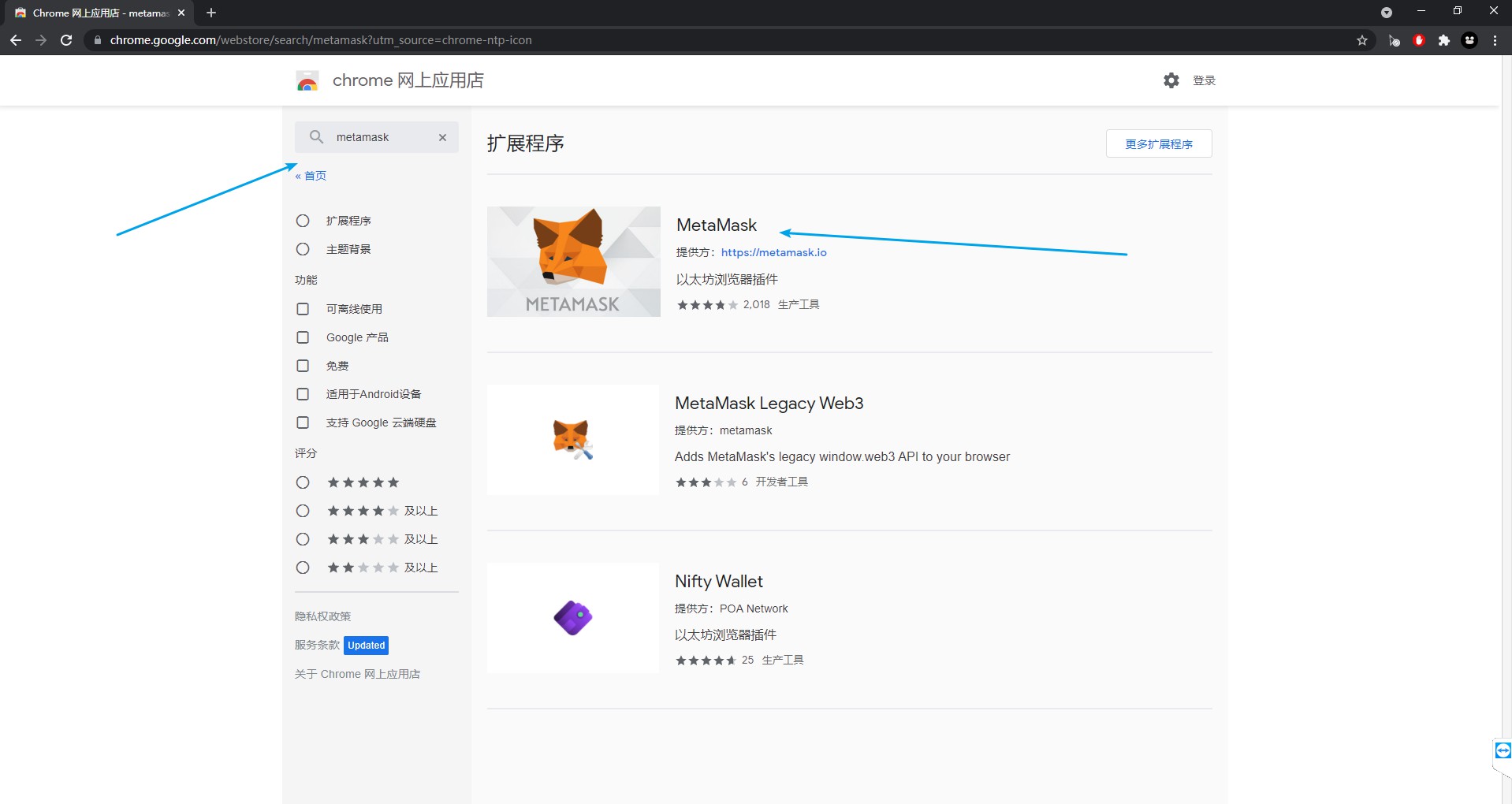Choose three stars 及以上 rating filter

(x=303, y=539)
